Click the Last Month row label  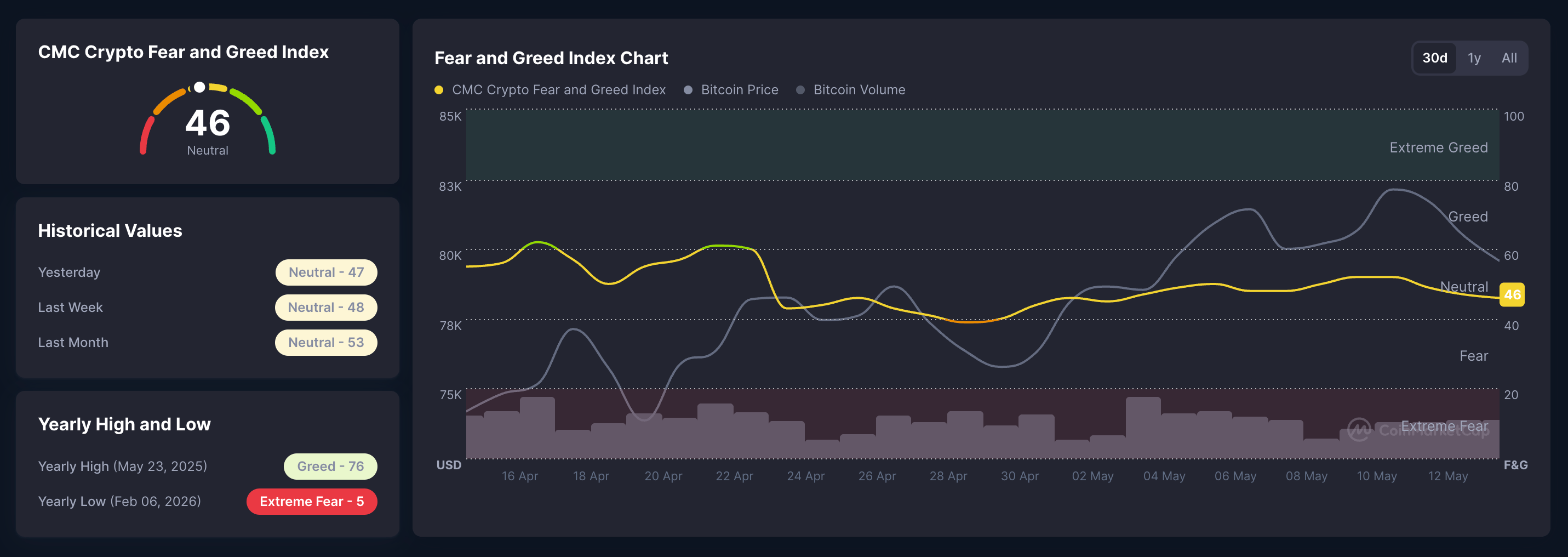point(73,343)
